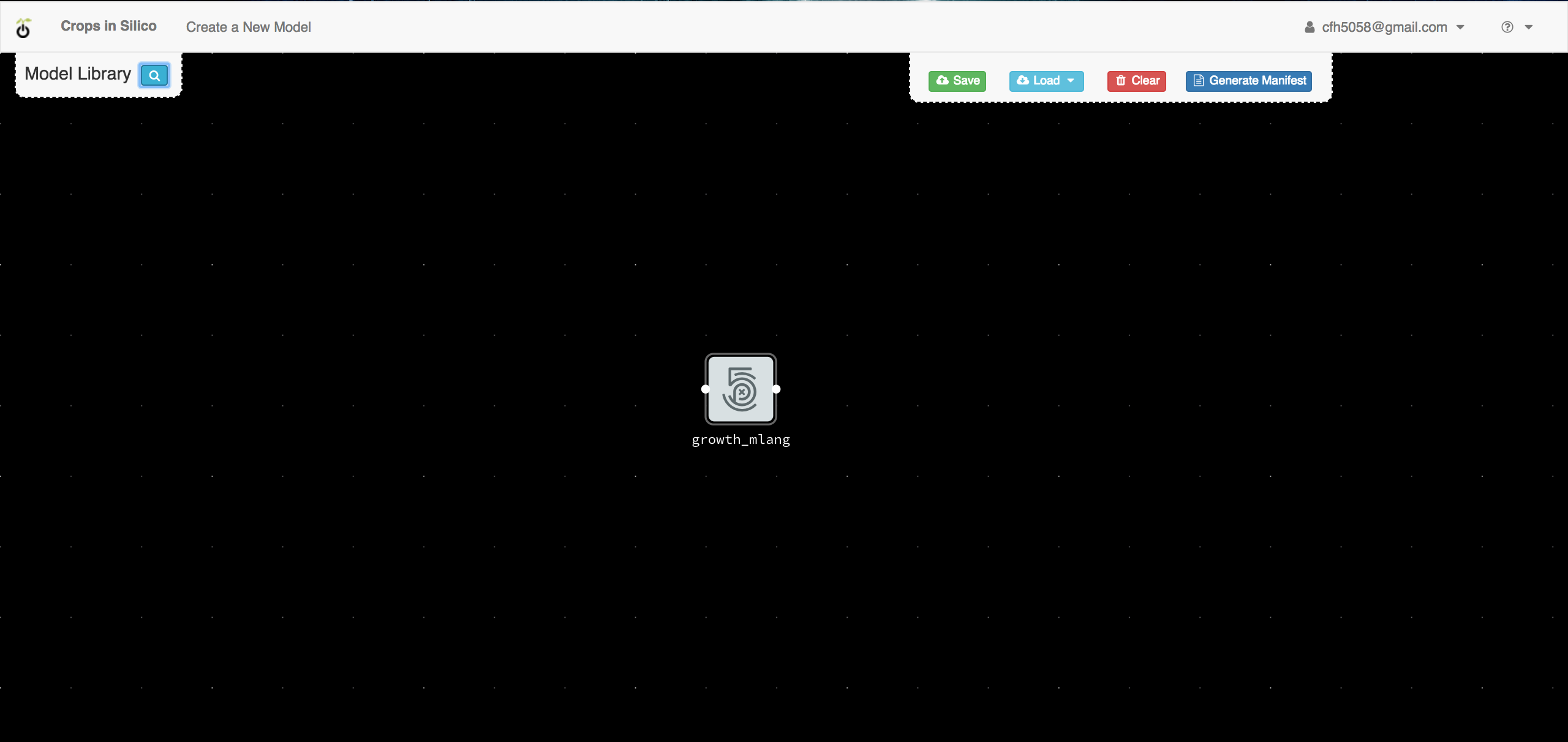This screenshot has width=1568, height=742.
Task: Click the Crops in Silico logo icon
Action: (x=25, y=27)
